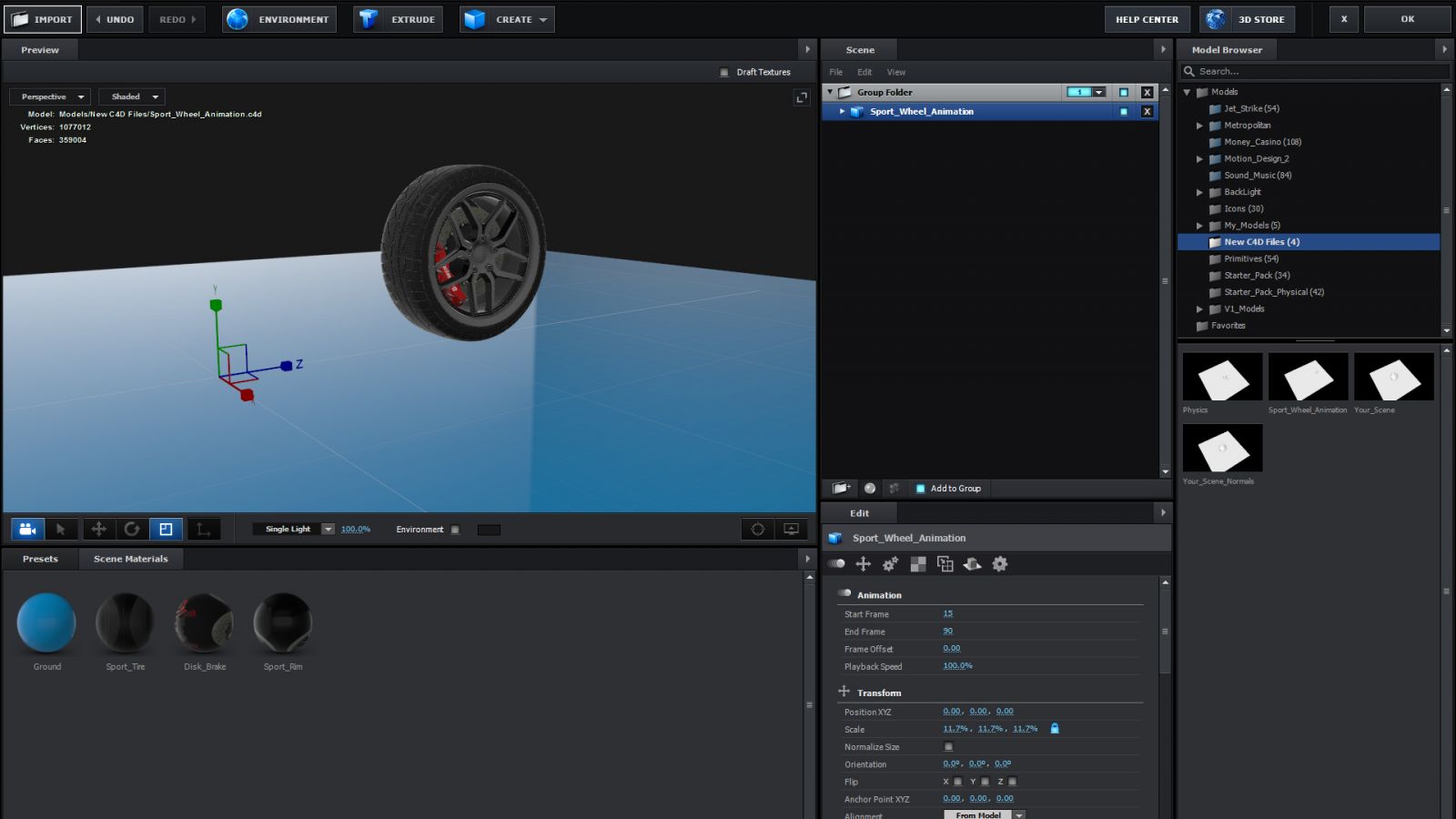Activate the move tool in preview toolbar
Screen dimensions: 1456x819
98,529
